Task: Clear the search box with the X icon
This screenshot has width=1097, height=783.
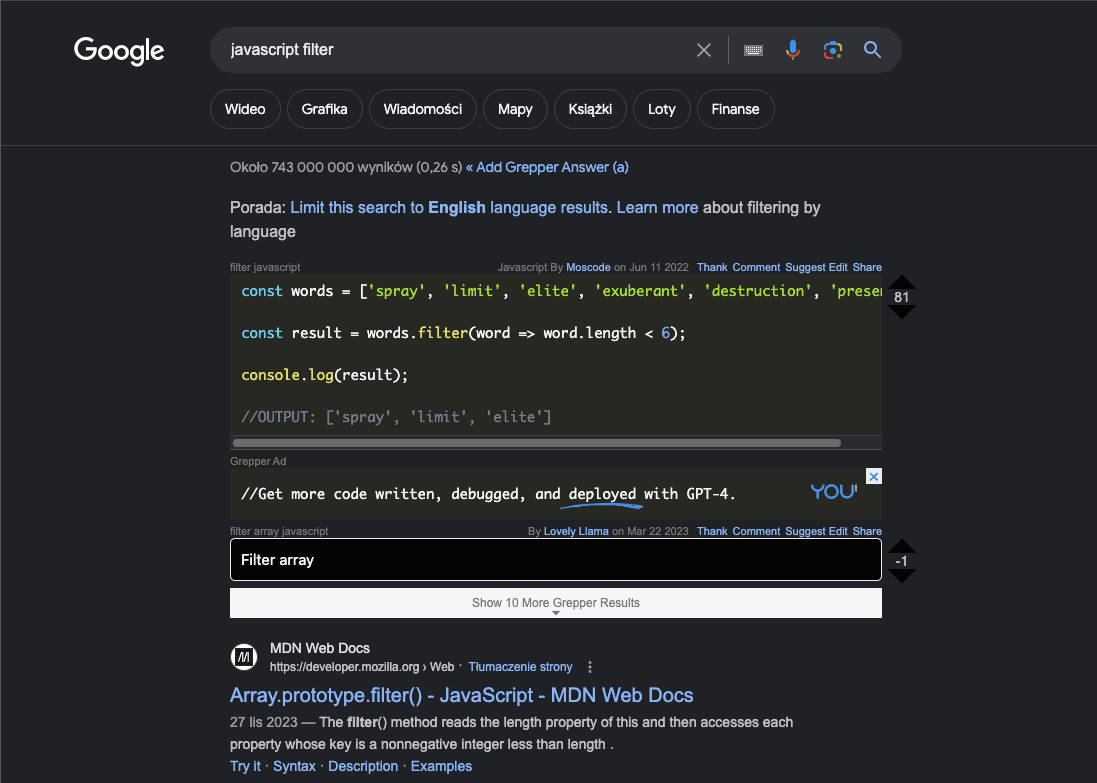Action: [704, 50]
